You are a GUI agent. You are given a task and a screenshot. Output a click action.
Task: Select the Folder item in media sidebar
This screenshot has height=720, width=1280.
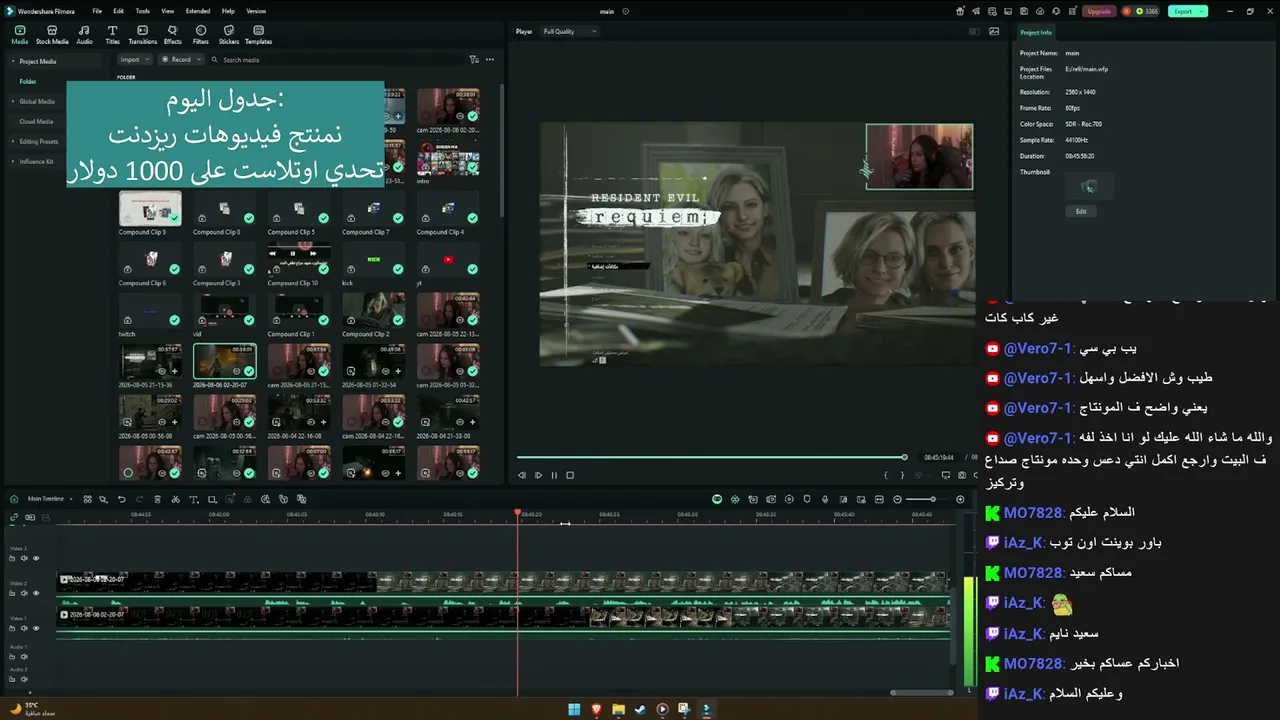click(x=28, y=81)
